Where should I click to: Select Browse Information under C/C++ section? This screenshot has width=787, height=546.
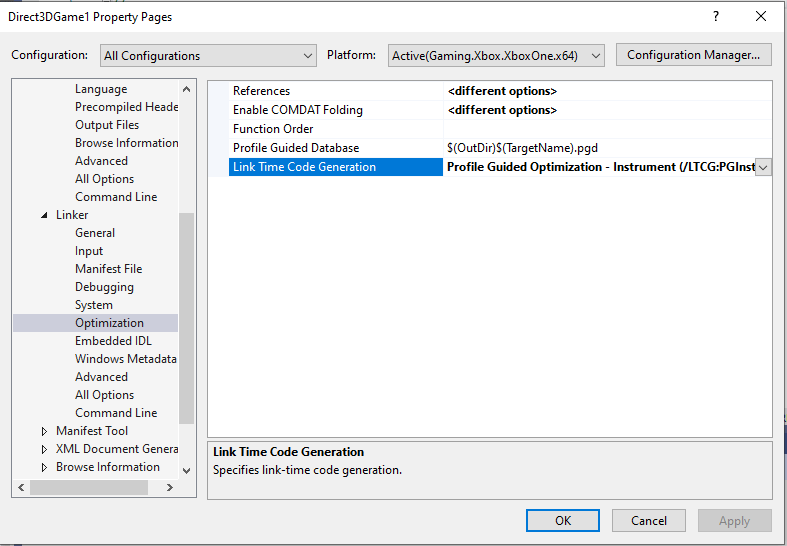[126, 143]
